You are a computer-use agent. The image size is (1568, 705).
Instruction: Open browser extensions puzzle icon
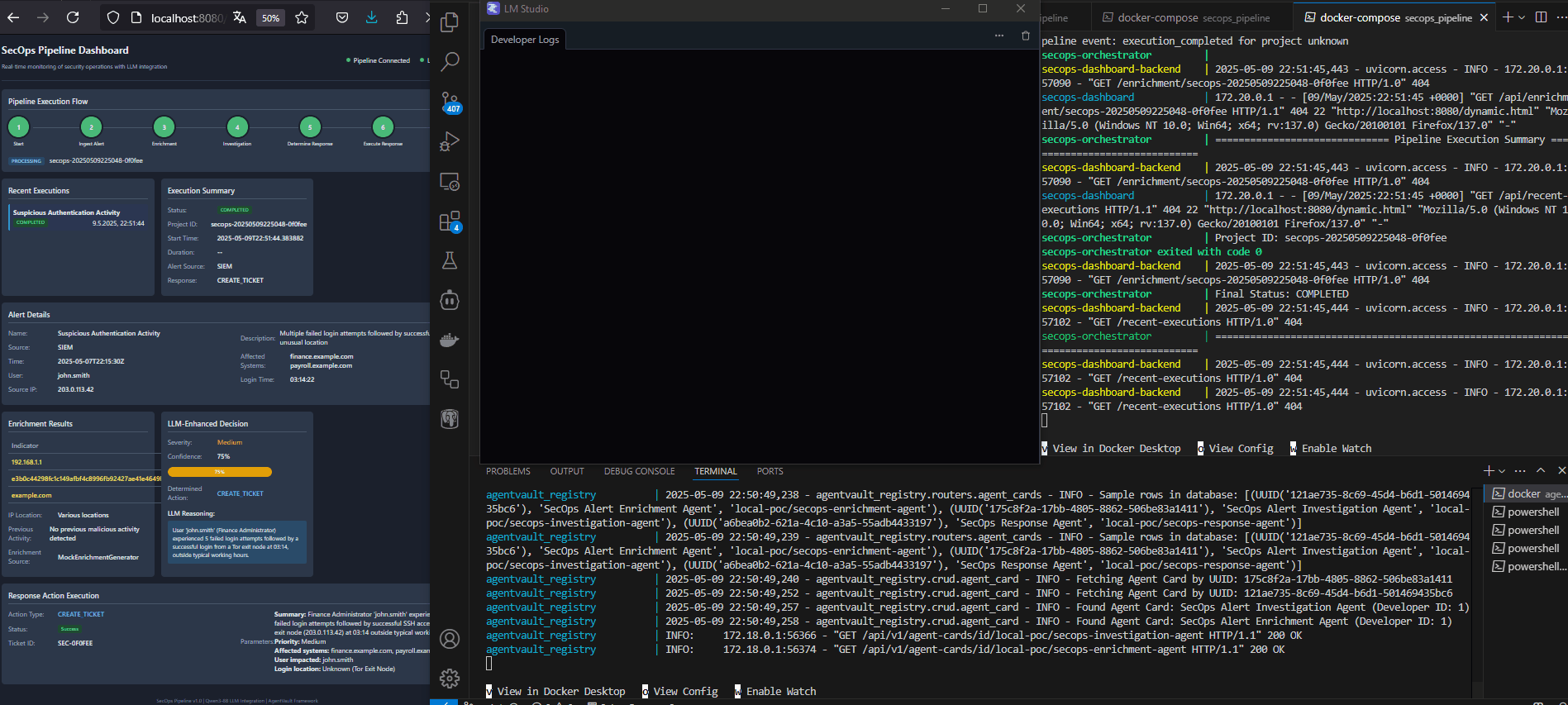click(403, 17)
